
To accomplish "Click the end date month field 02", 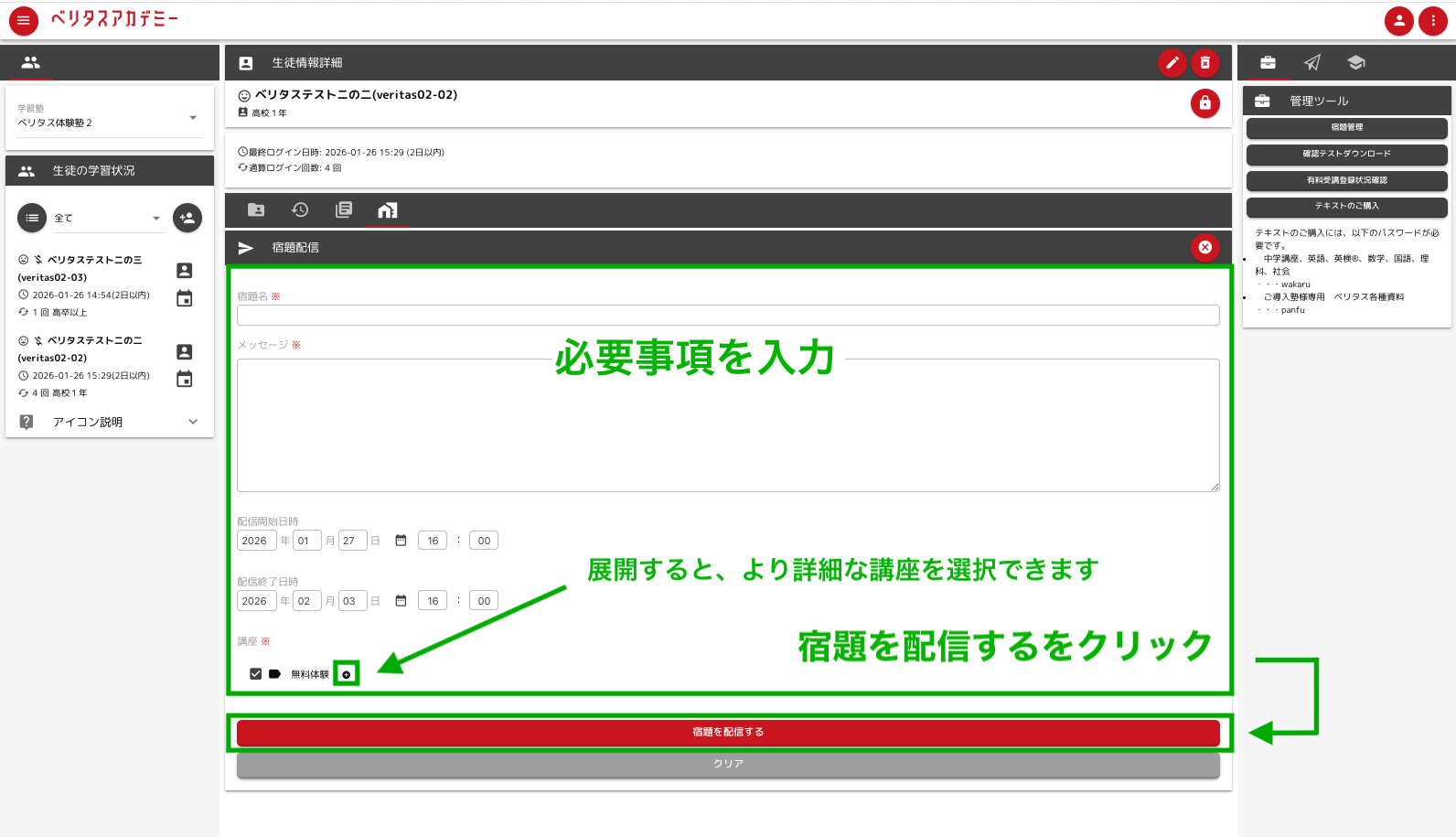I will [x=306, y=601].
